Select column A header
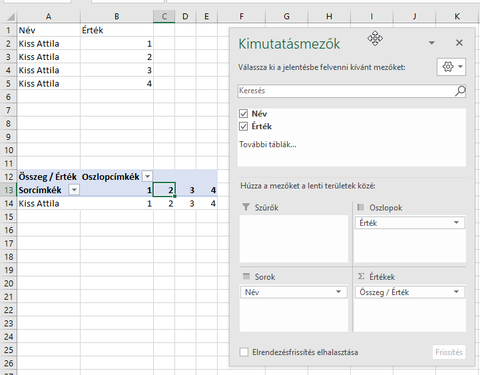This screenshot has width=480, height=375. tap(49, 16)
